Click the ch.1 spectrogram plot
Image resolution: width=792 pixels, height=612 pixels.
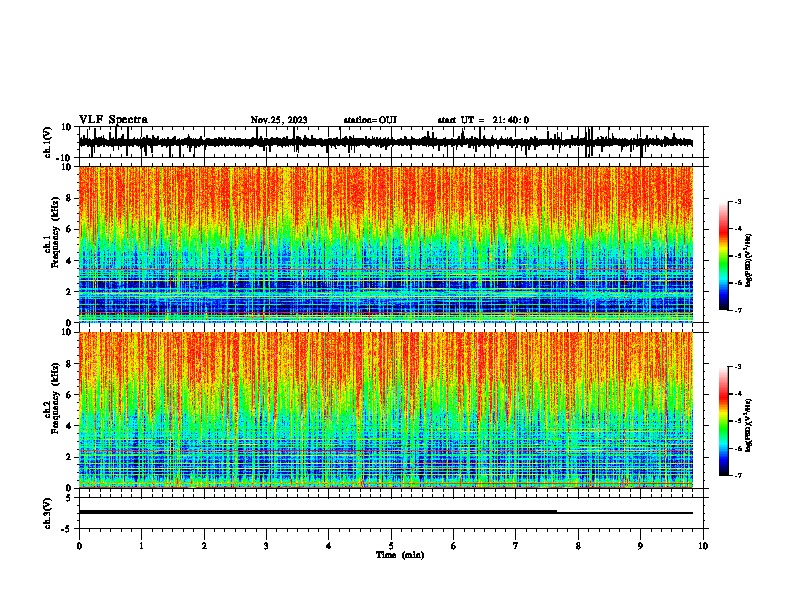click(386, 244)
